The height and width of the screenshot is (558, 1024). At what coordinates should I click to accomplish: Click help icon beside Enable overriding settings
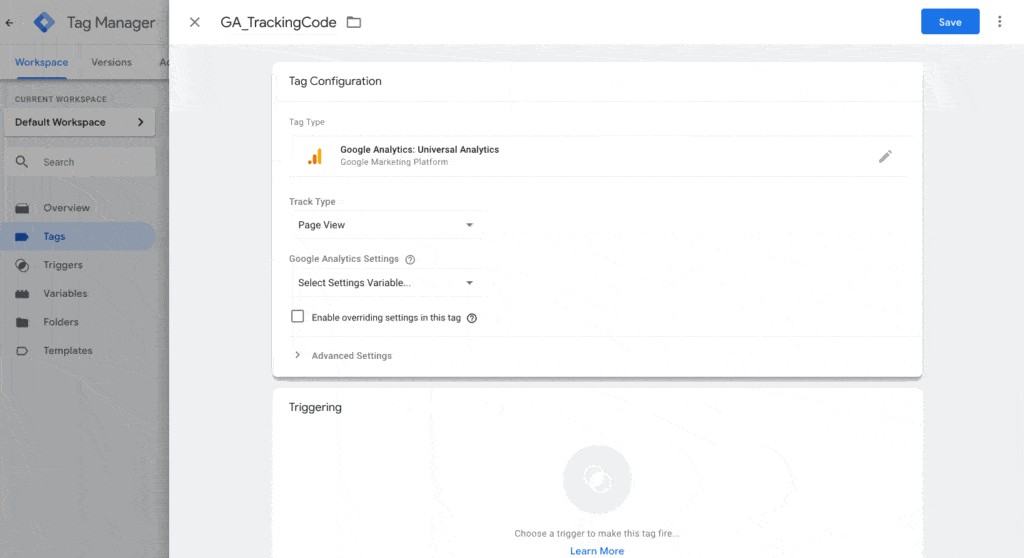click(x=472, y=318)
